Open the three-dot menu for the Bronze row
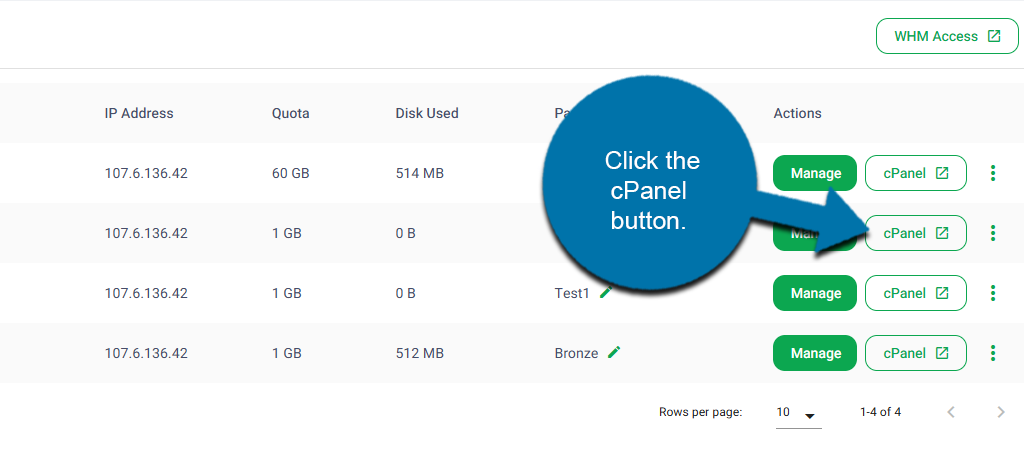 coord(992,353)
